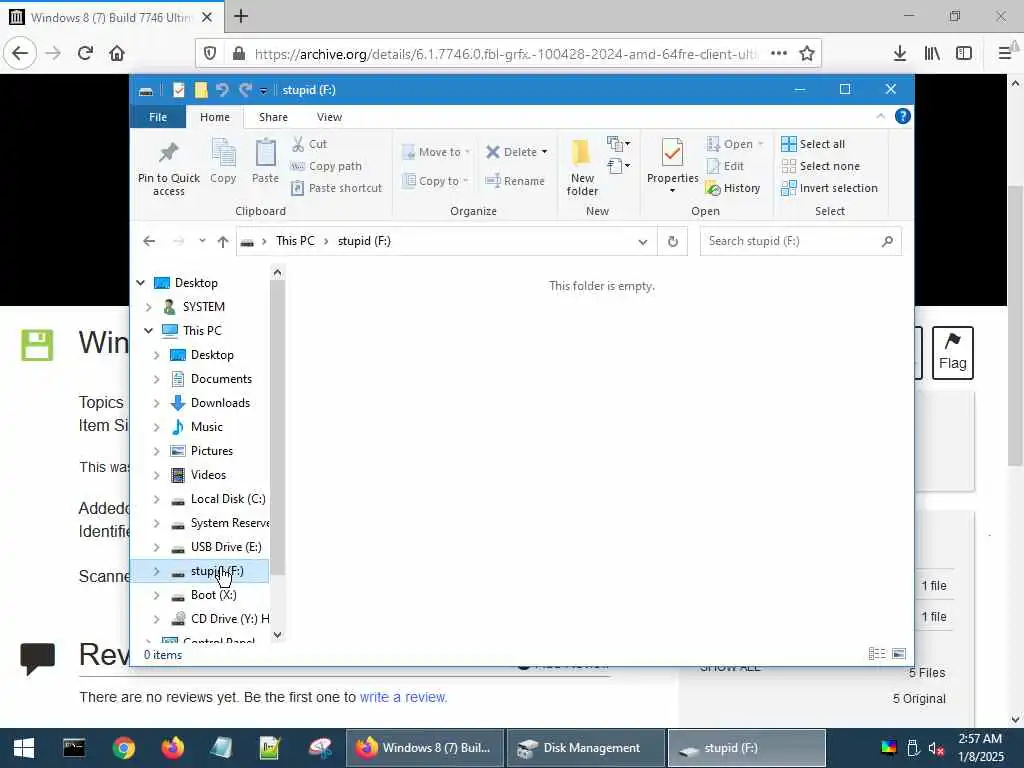Open the File ribbon tab

pyautogui.click(x=158, y=117)
